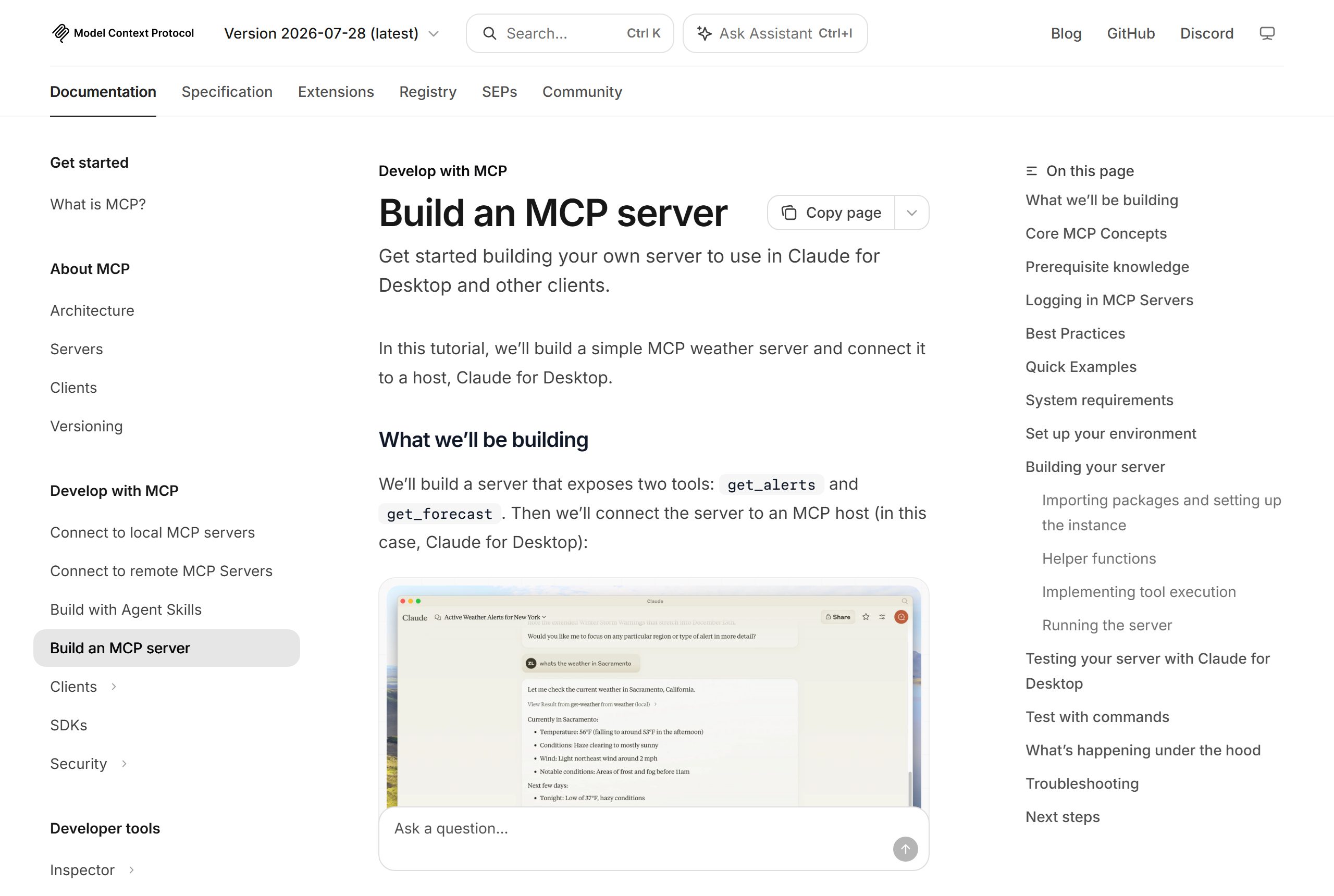This screenshot has width=1334, height=896.
Task: Open the Discord link
Action: 1206,33
